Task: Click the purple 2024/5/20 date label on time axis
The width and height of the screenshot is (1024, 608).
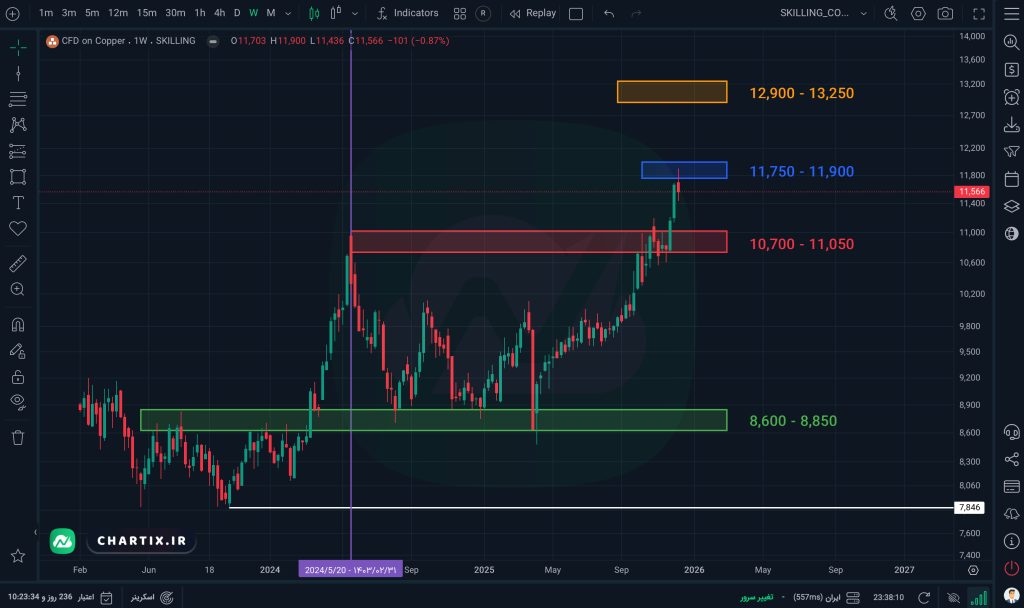Action: click(350, 569)
